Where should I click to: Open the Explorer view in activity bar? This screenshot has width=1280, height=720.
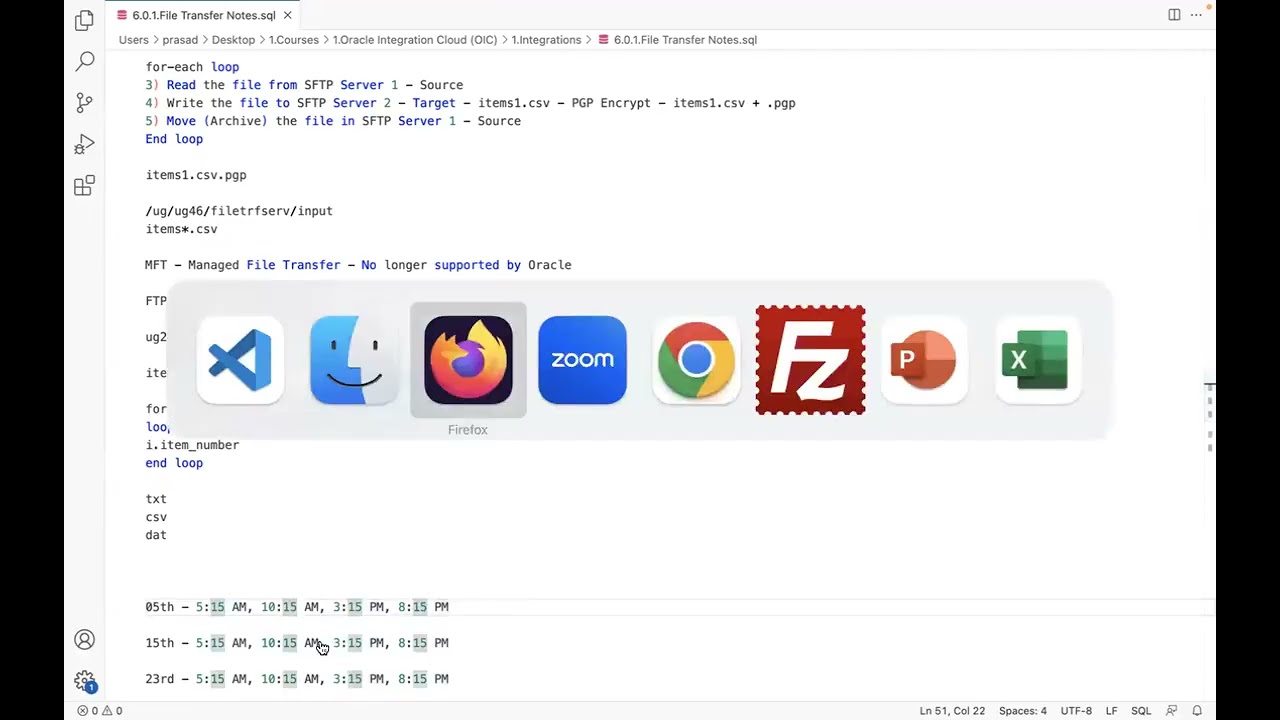[x=85, y=20]
